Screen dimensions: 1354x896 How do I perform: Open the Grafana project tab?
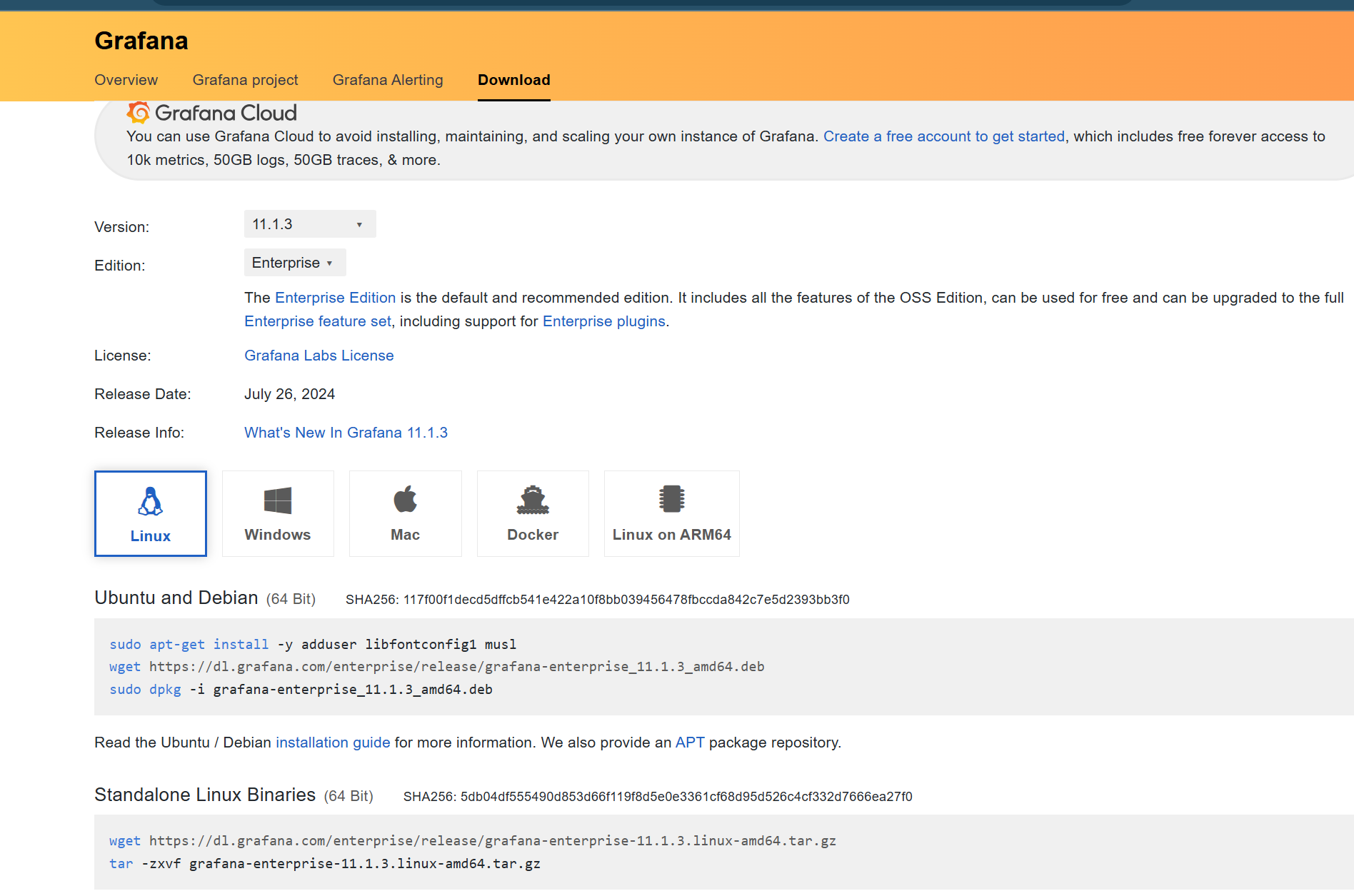245,80
